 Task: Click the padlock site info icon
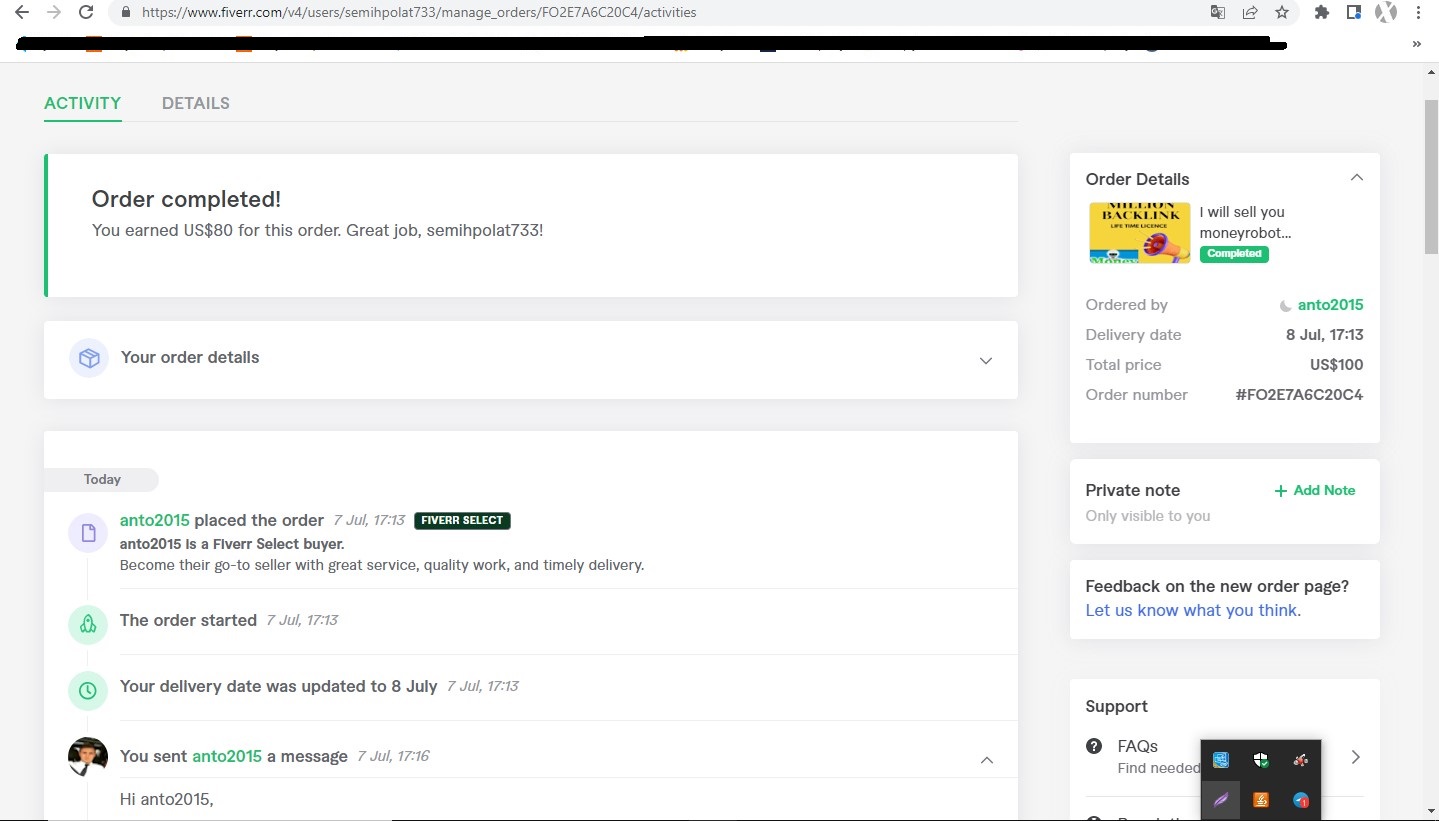click(x=126, y=13)
